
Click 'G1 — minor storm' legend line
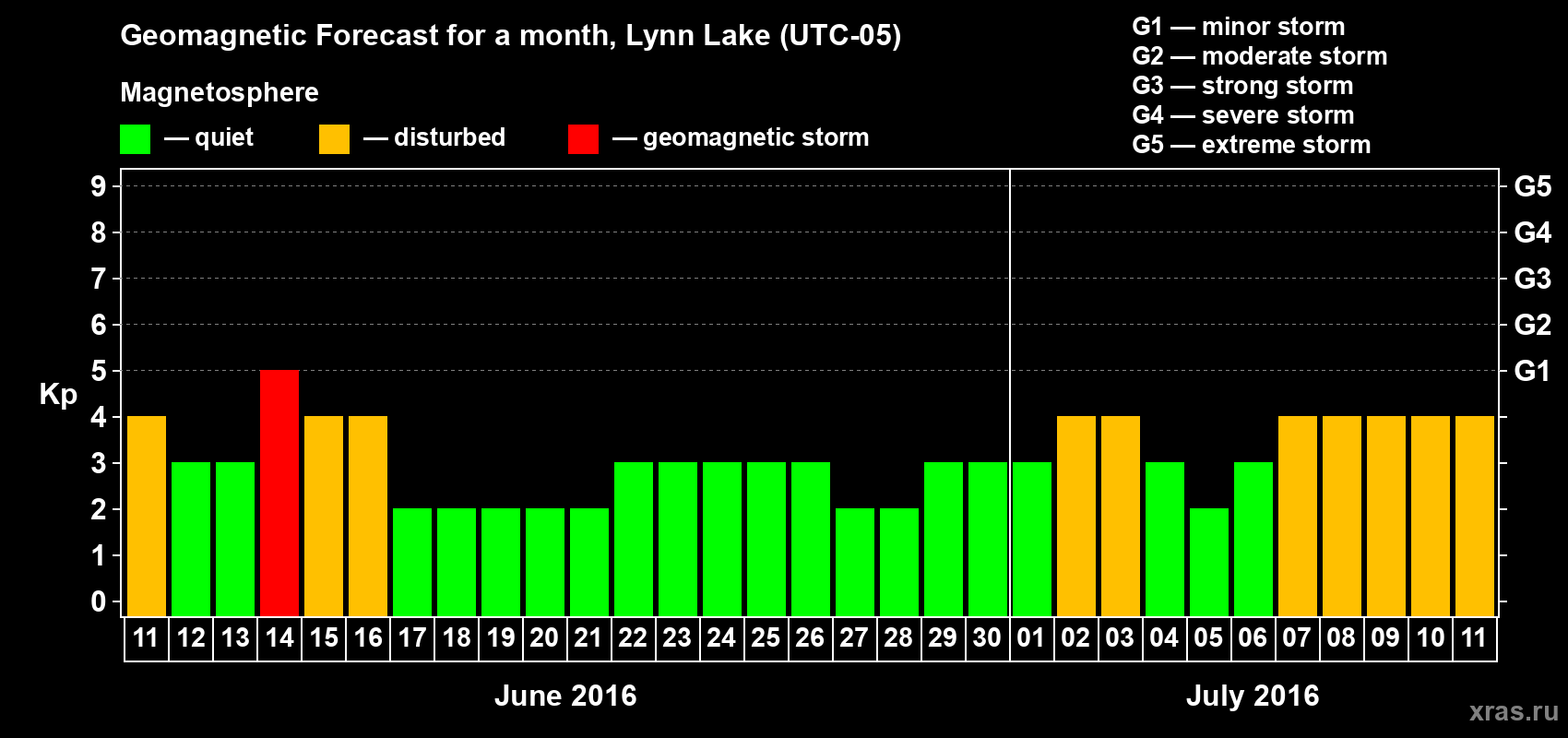1239,27
